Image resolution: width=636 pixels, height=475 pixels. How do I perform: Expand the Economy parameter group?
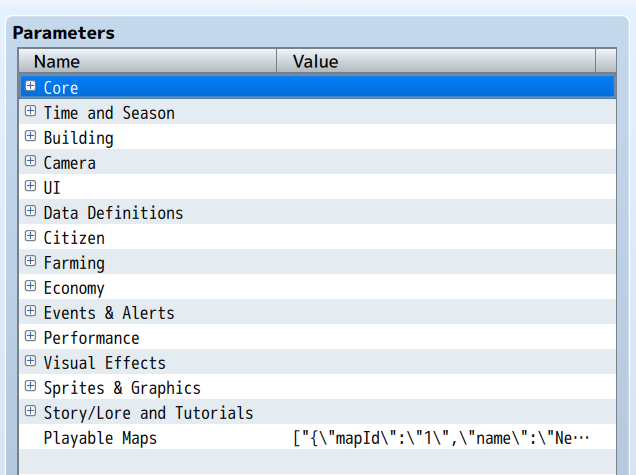tap(30, 287)
